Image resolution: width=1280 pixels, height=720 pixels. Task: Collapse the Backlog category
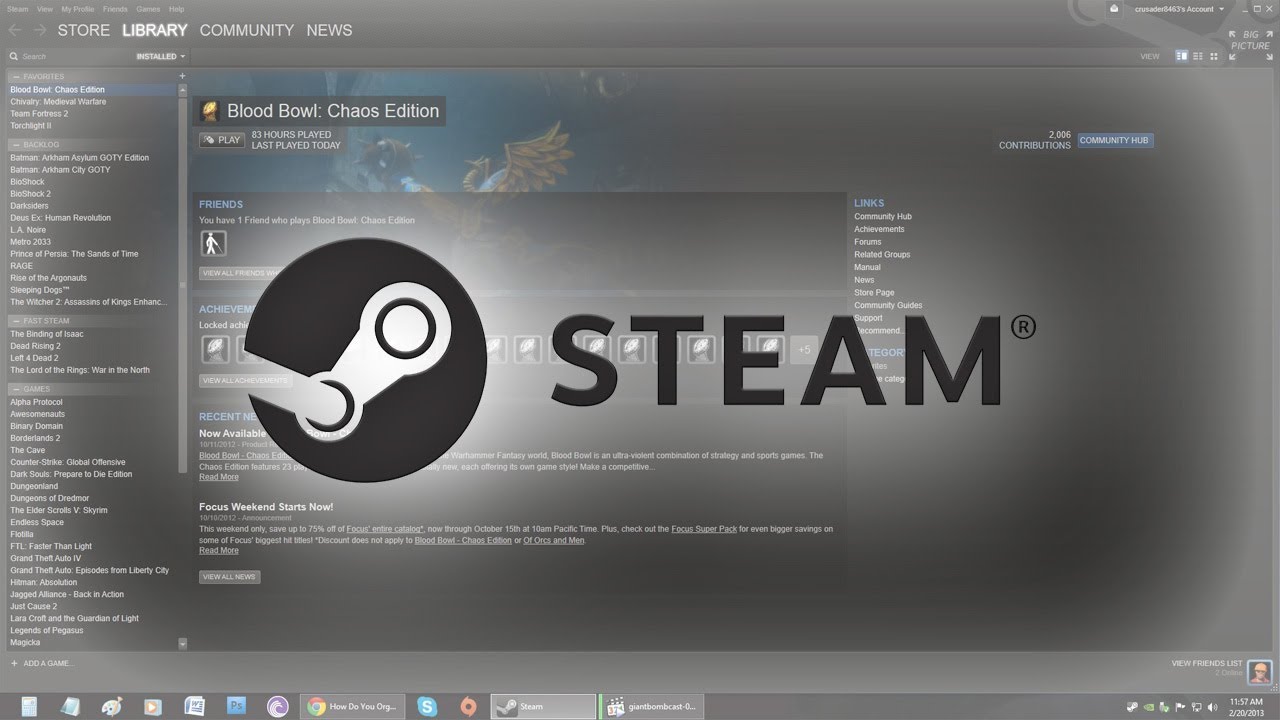(x=16, y=145)
